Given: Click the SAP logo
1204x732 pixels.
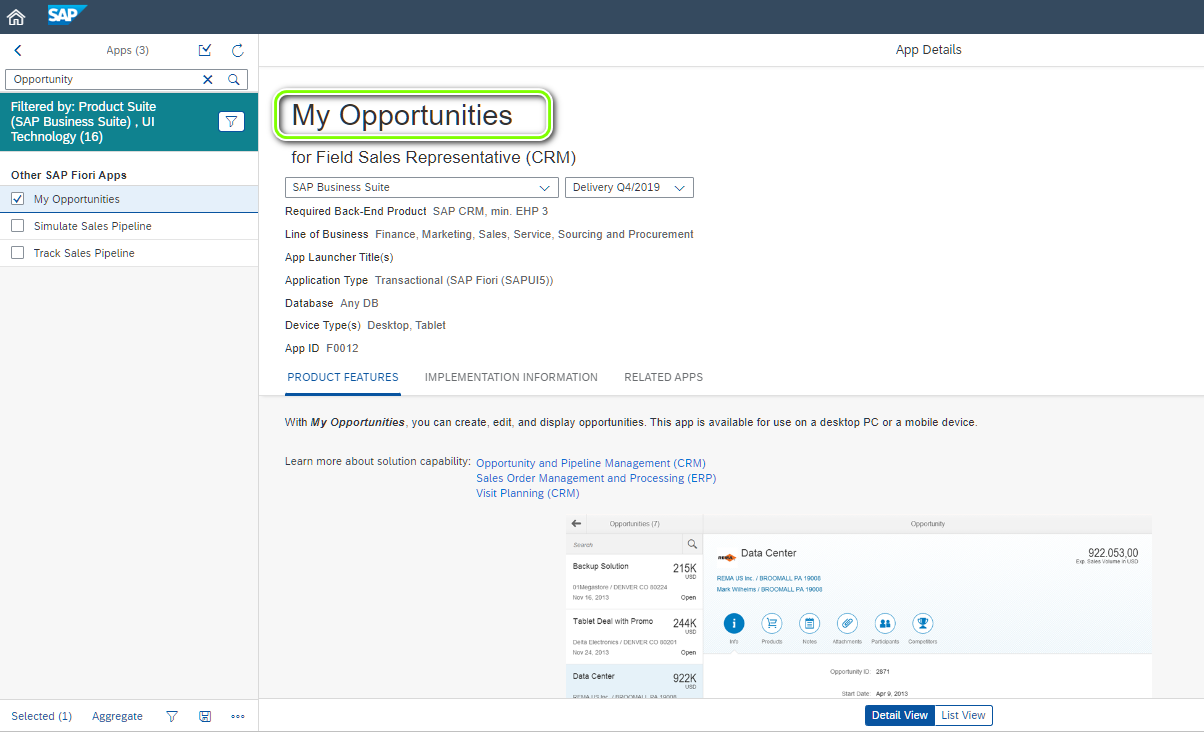Looking at the screenshot, I should point(67,15).
